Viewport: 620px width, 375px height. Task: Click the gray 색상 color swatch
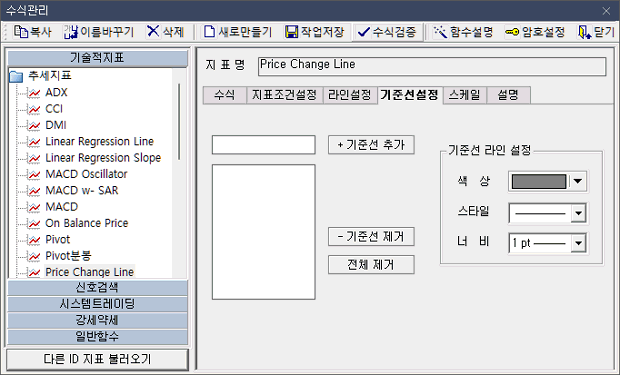point(539,182)
